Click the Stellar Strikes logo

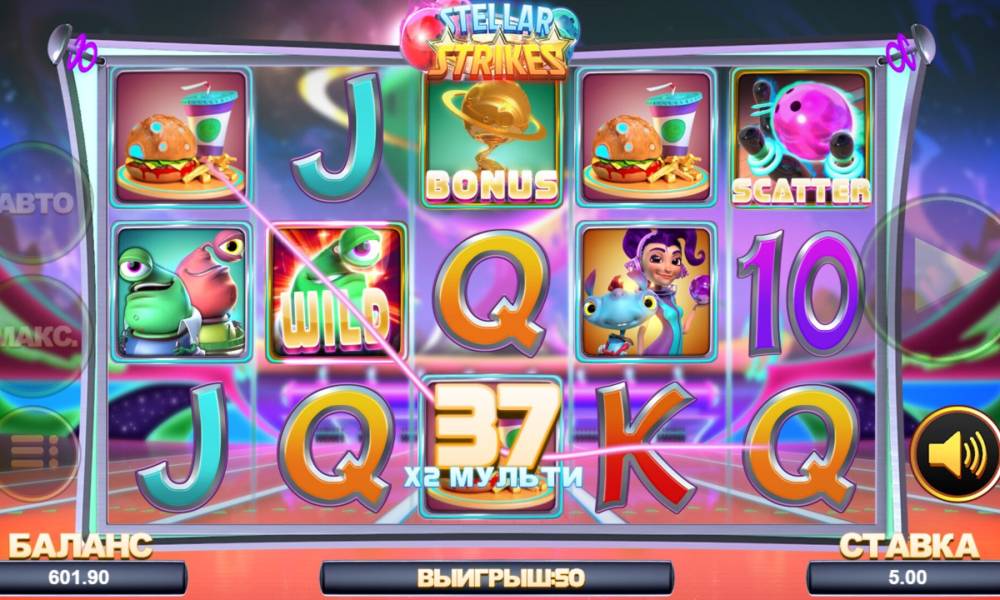coord(491,40)
